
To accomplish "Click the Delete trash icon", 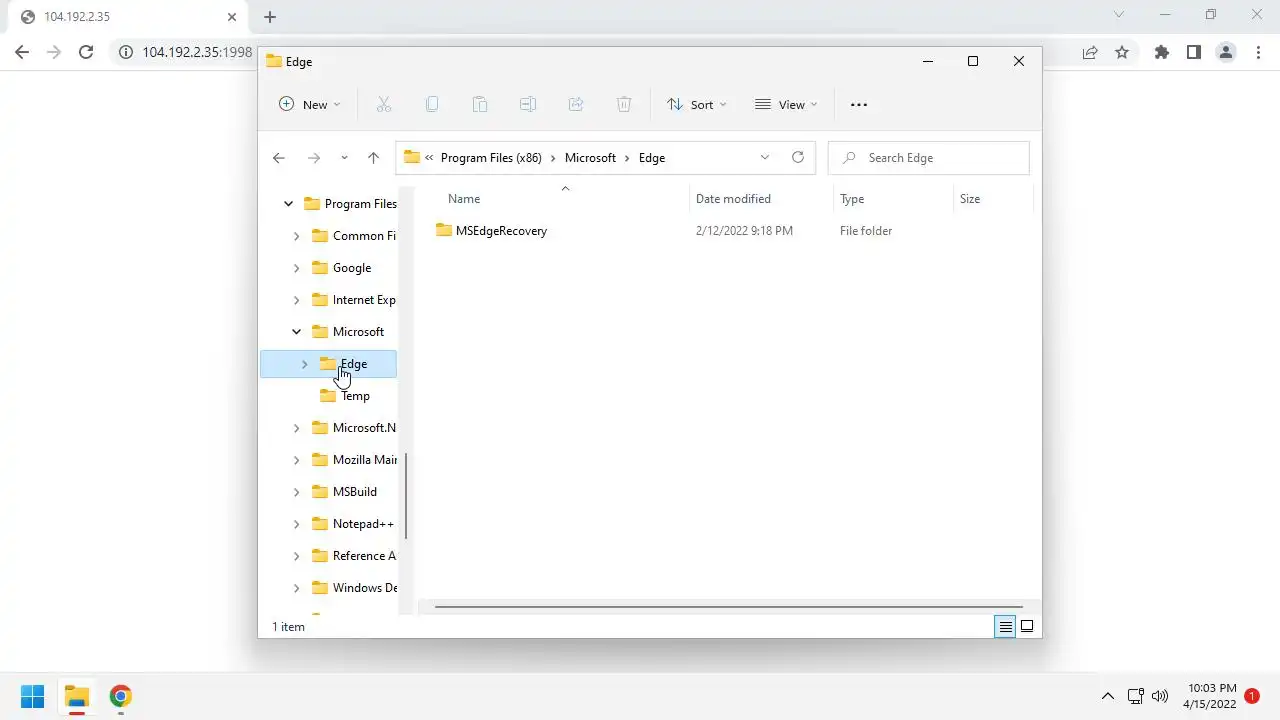I will click(624, 104).
